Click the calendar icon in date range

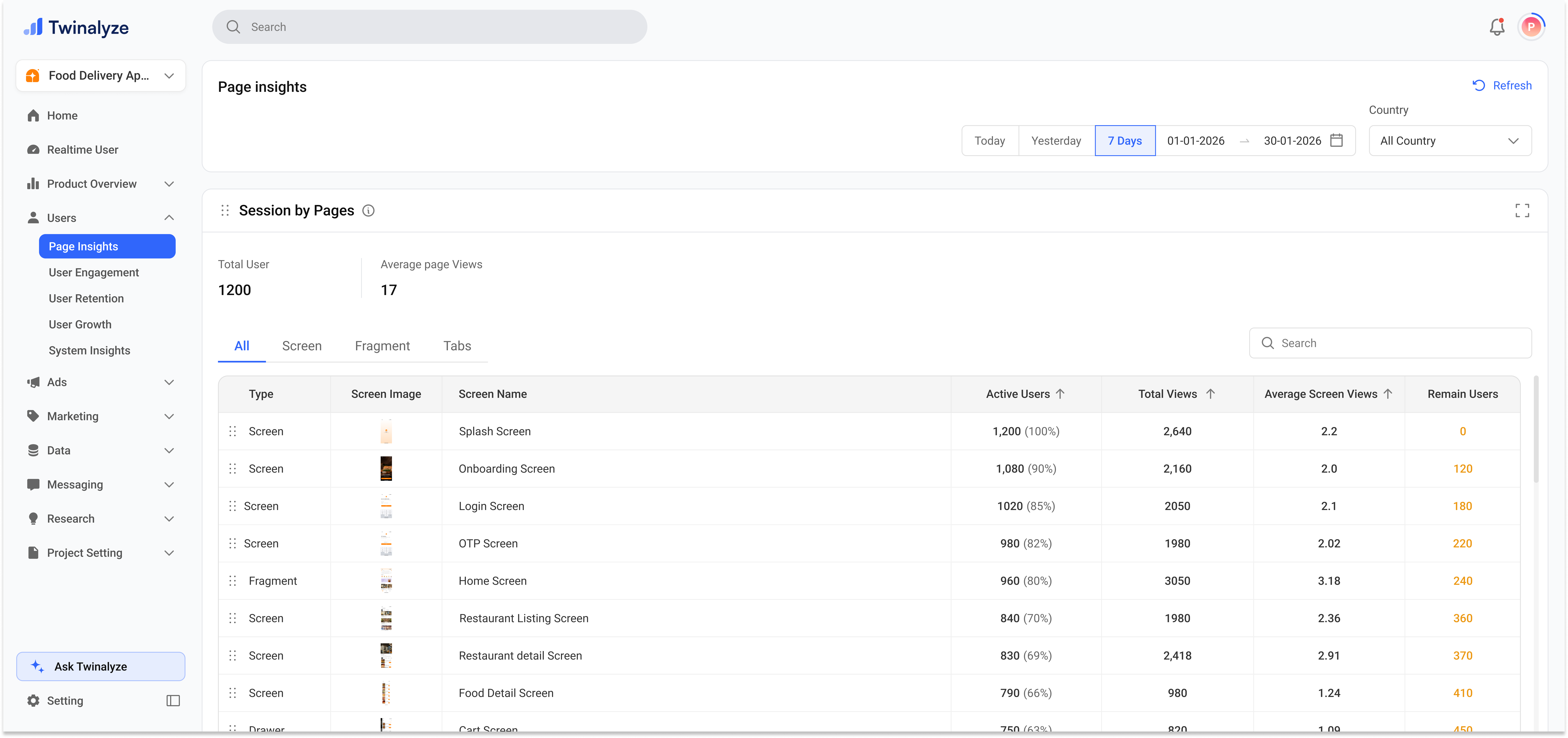point(1337,141)
